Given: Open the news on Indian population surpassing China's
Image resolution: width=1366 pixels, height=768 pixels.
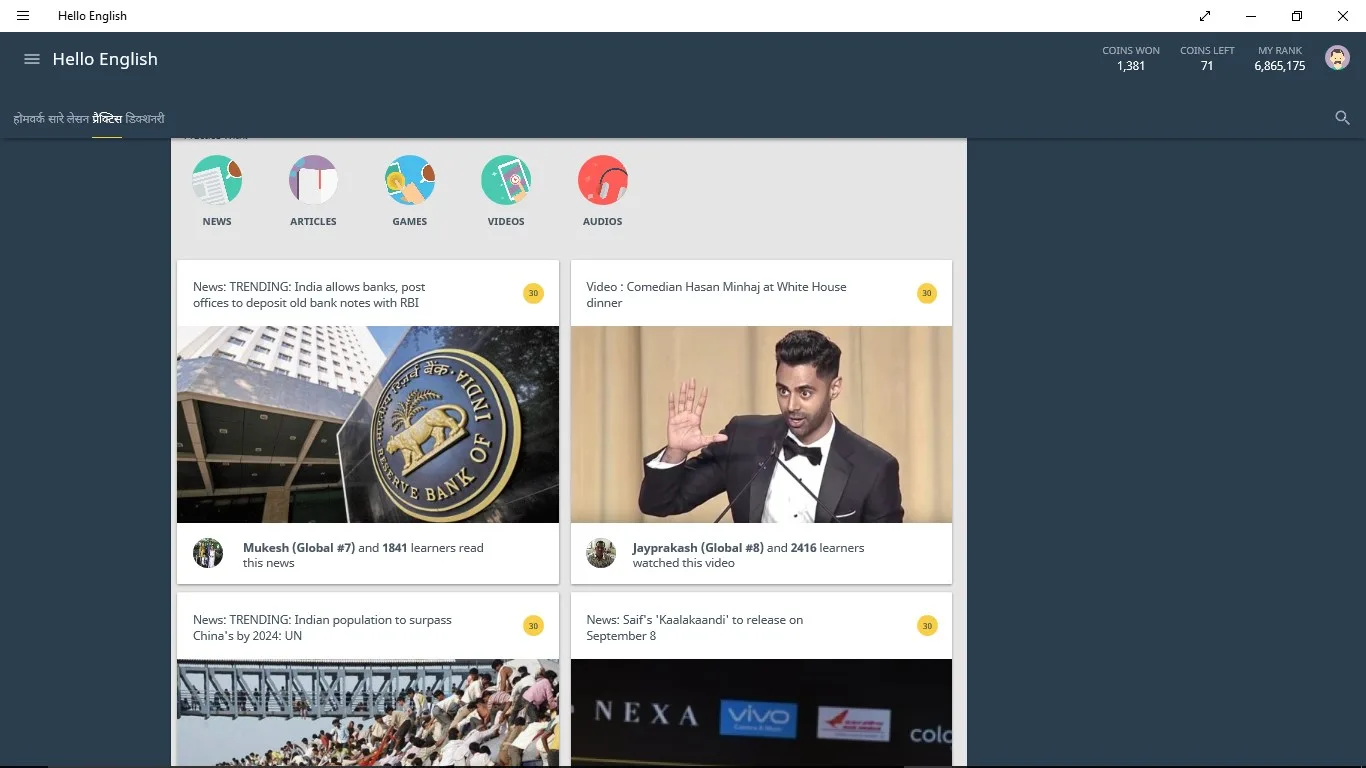Looking at the screenshot, I should [x=322, y=628].
